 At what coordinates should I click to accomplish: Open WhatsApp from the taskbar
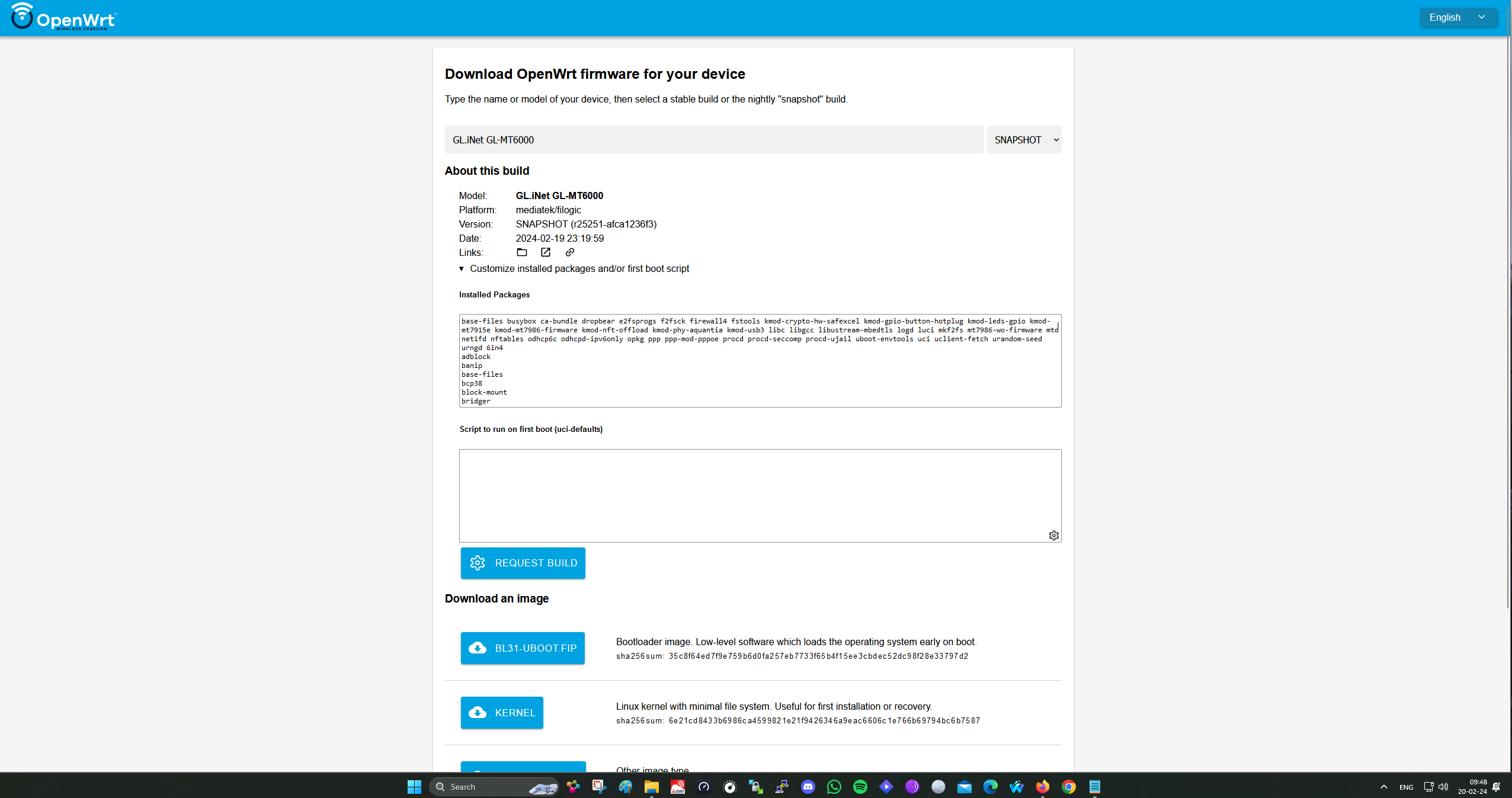[x=834, y=787]
